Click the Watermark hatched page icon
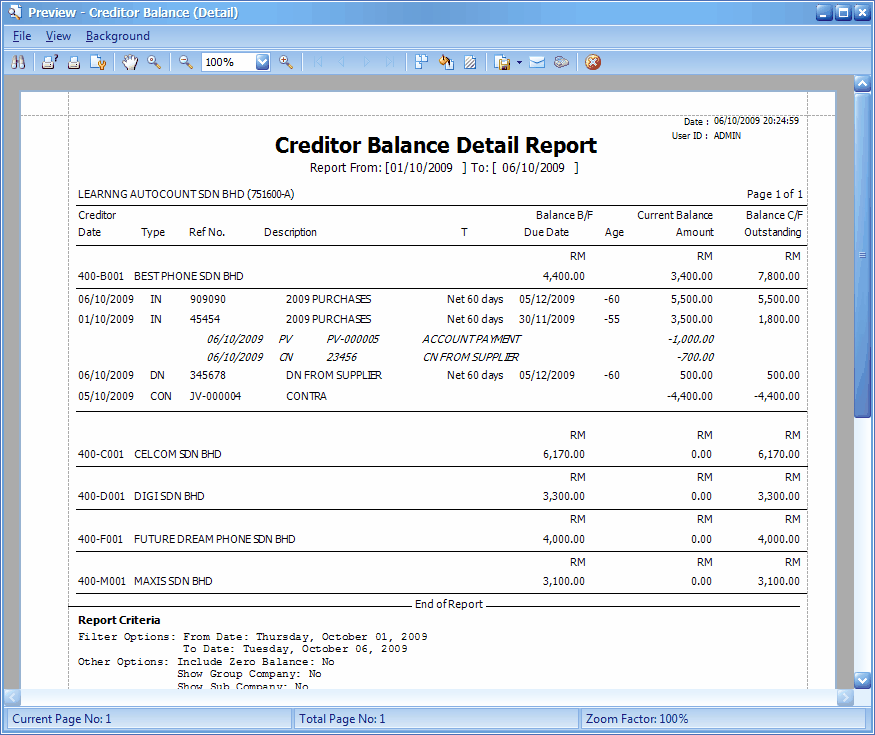This screenshot has height=735, width=875. coord(470,62)
